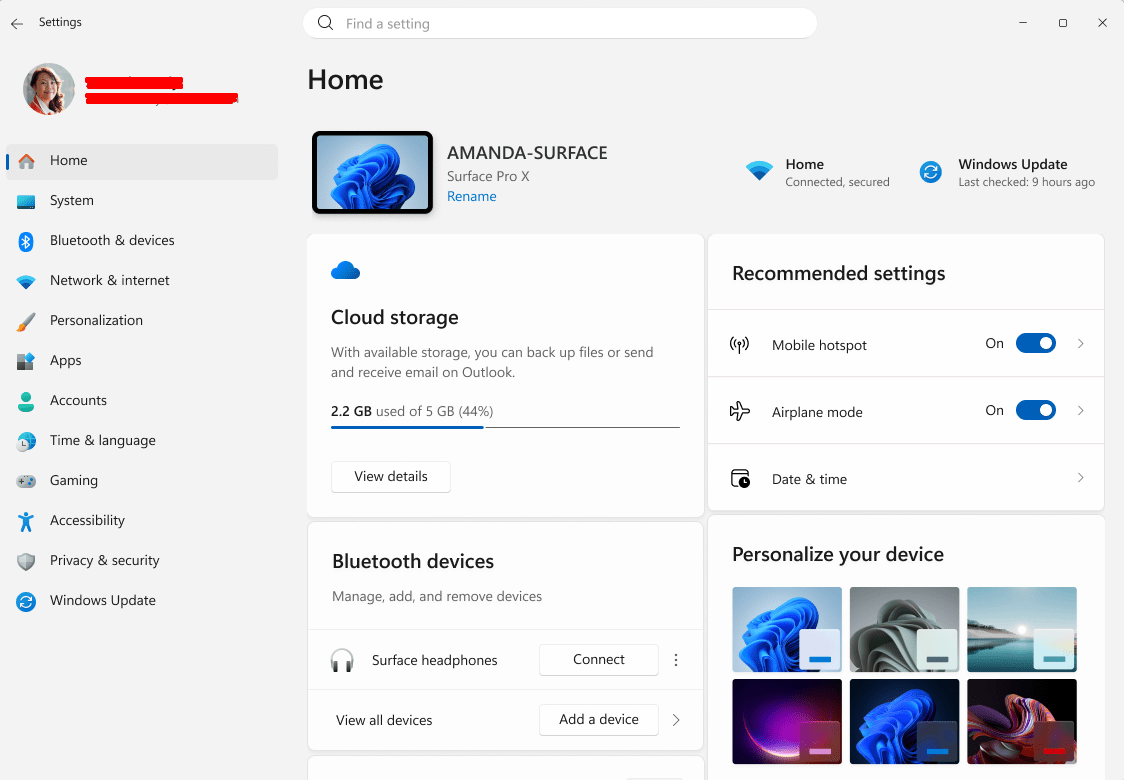Expand Mobile hotspot settings chevron

pyautogui.click(x=1080, y=343)
